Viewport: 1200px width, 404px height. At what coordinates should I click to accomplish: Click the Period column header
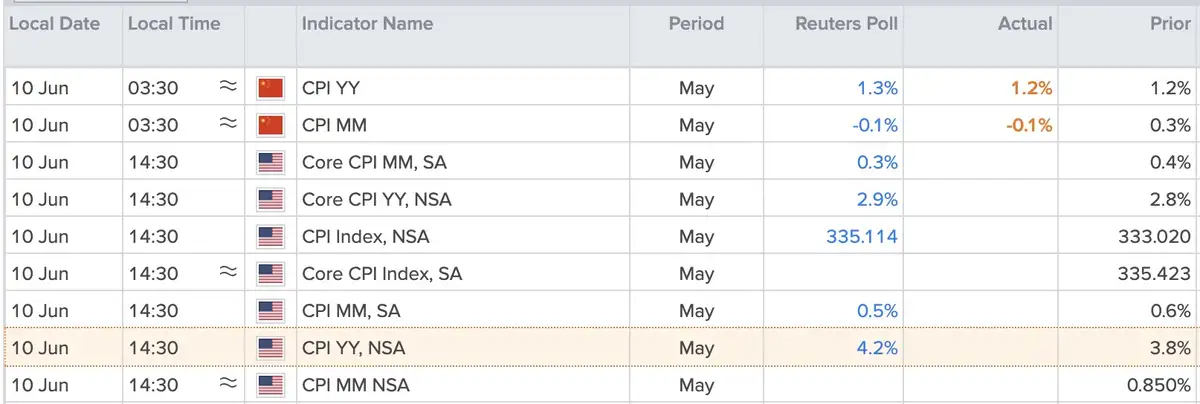[696, 24]
